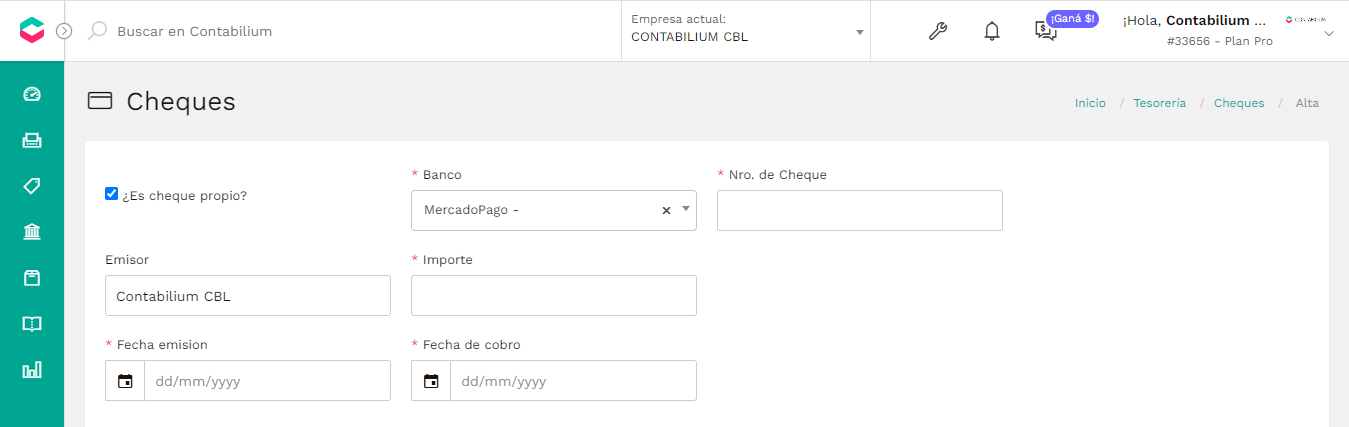Clear the MercadoPago bank selection
1349x427 pixels.
click(666, 211)
